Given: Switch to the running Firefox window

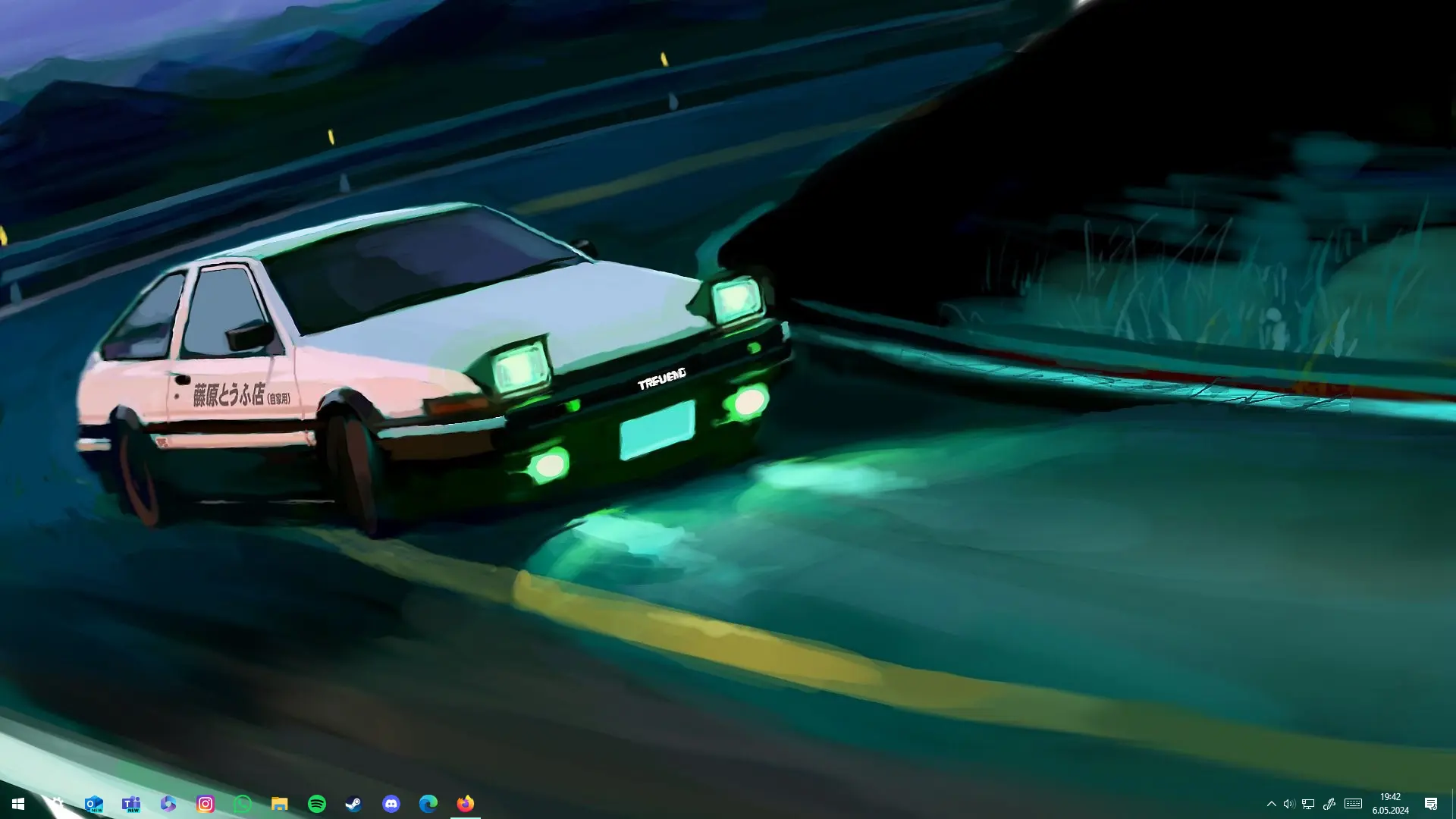Looking at the screenshot, I should coord(465,804).
